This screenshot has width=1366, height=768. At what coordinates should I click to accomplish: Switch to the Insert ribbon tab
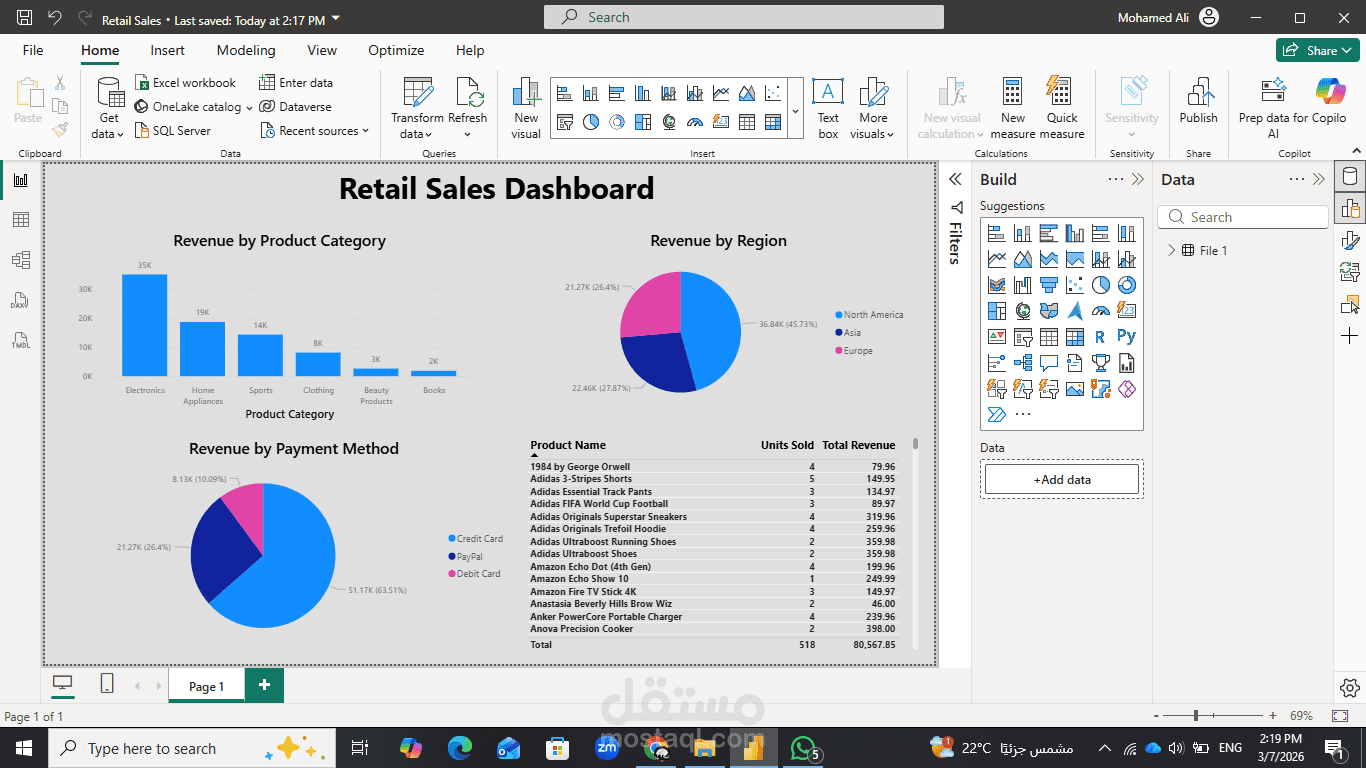click(x=168, y=50)
